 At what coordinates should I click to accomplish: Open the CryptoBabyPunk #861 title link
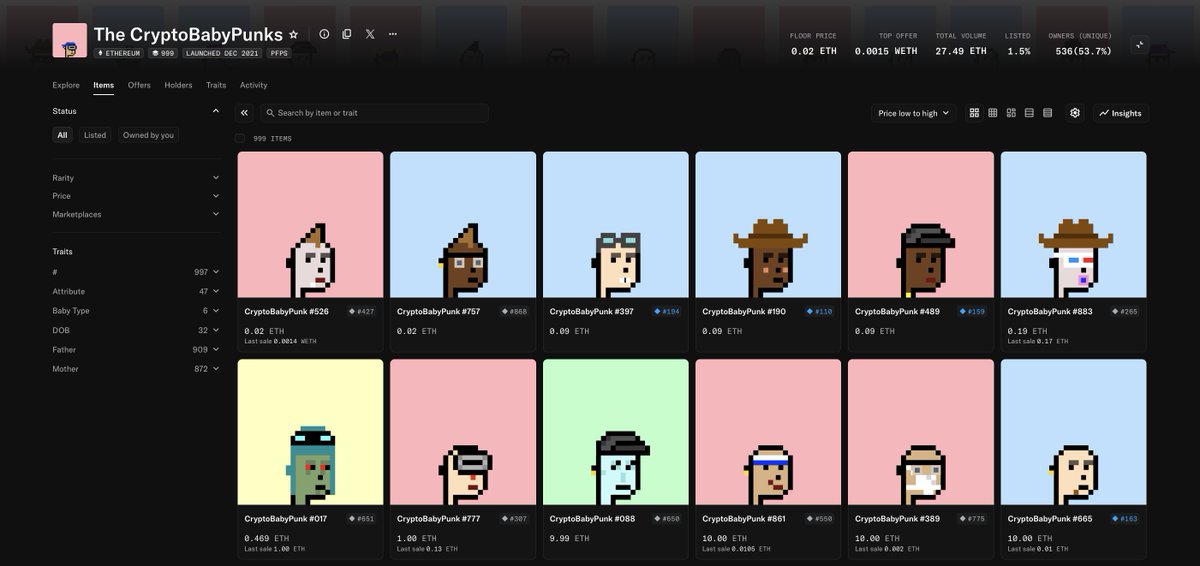tap(743, 519)
